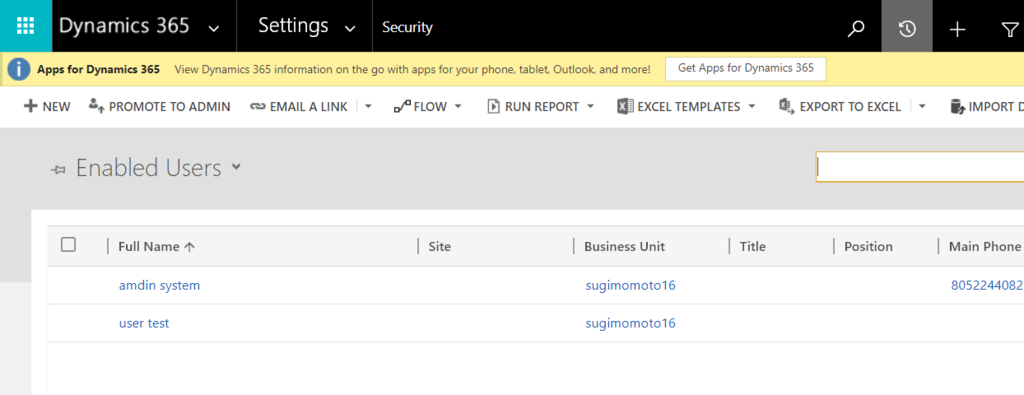
Task: Click the Import Data icon
Action: 957,106
